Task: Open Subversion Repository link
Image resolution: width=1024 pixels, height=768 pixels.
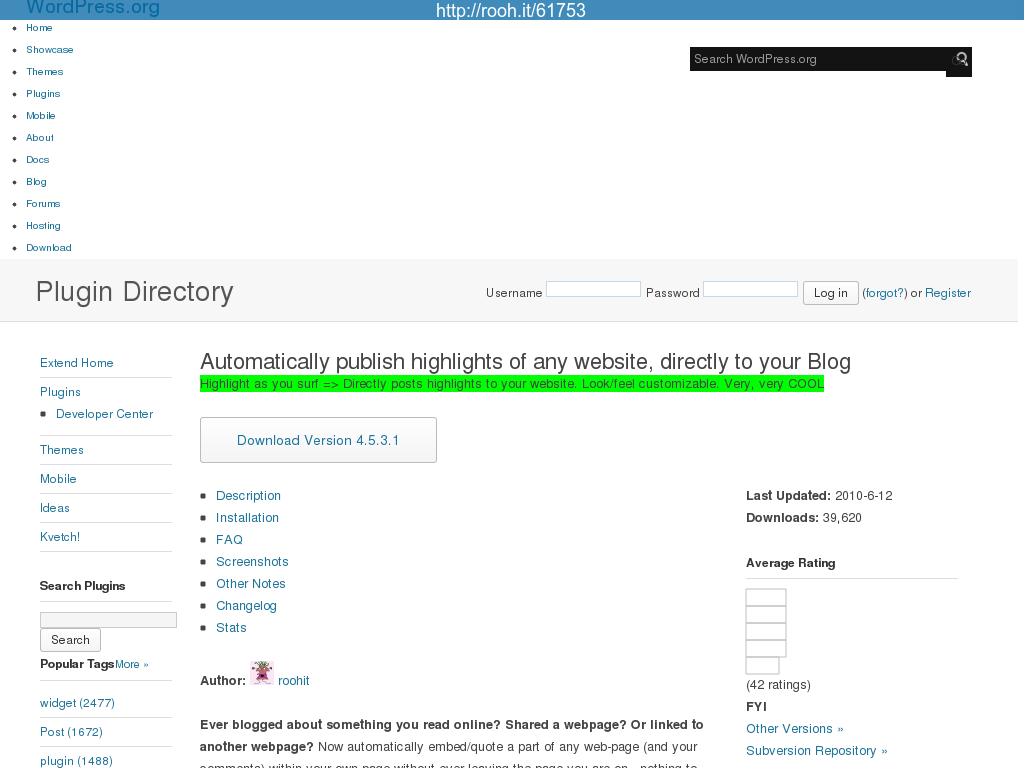Action: [x=816, y=751]
